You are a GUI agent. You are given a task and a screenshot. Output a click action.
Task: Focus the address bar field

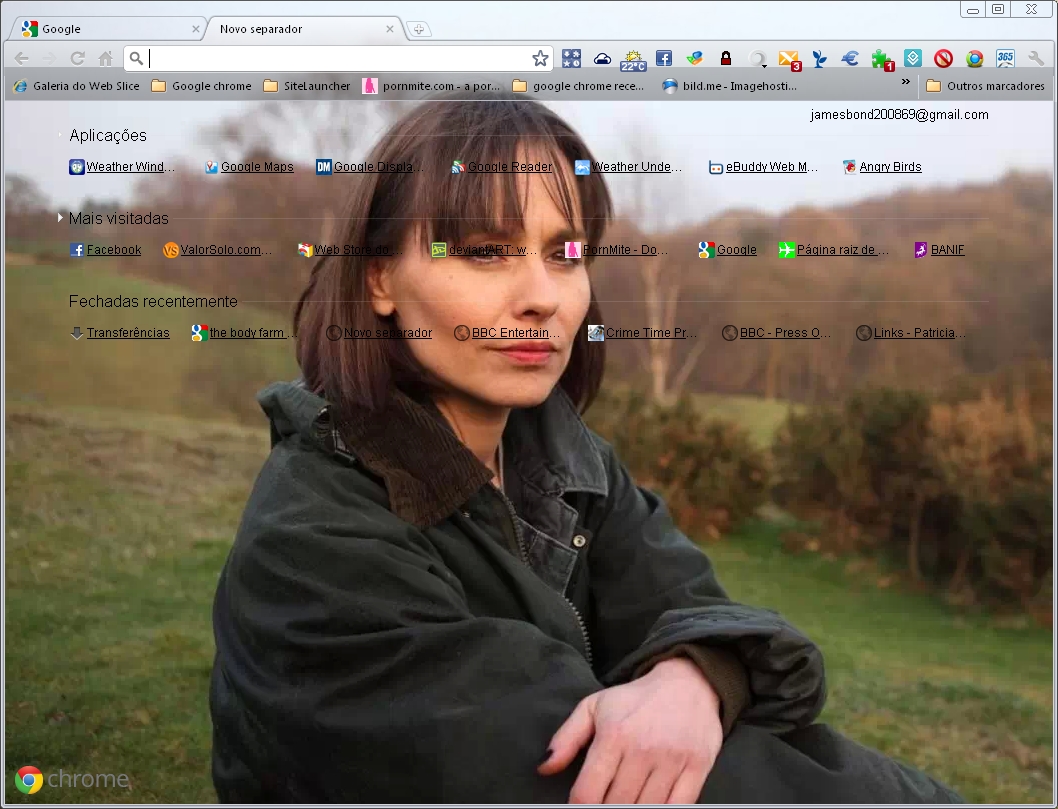[x=337, y=59]
